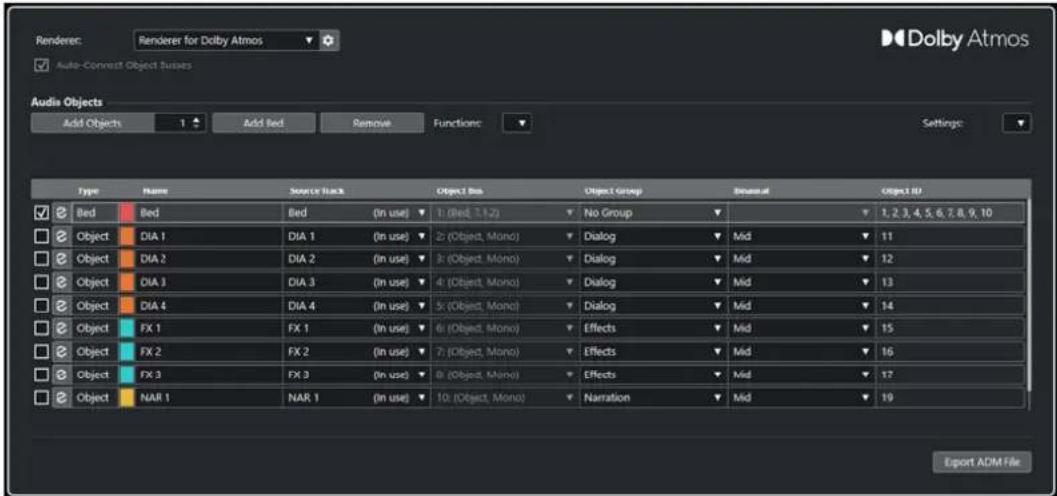Open the Renderer for Dolby Atmos dropdown
Viewport: 1057px width, 496px height.
(226, 41)
